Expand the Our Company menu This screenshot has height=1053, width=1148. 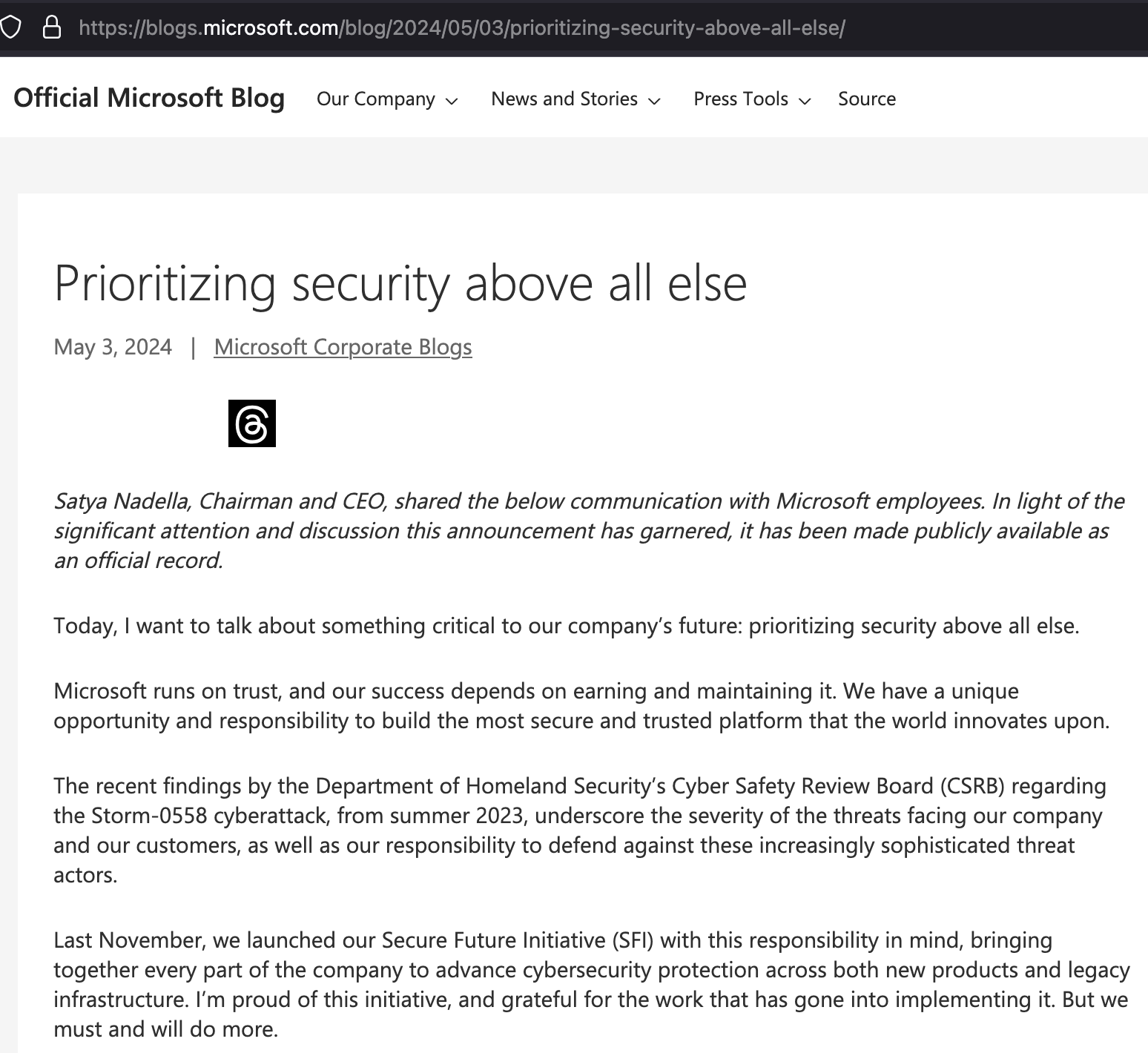pos(386,99)
